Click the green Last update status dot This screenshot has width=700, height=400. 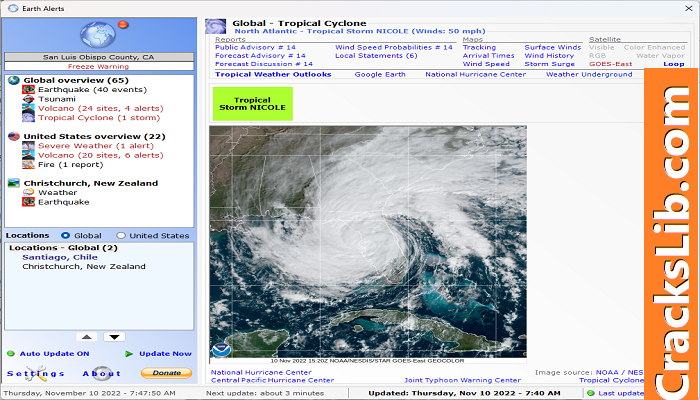point(591,393)
